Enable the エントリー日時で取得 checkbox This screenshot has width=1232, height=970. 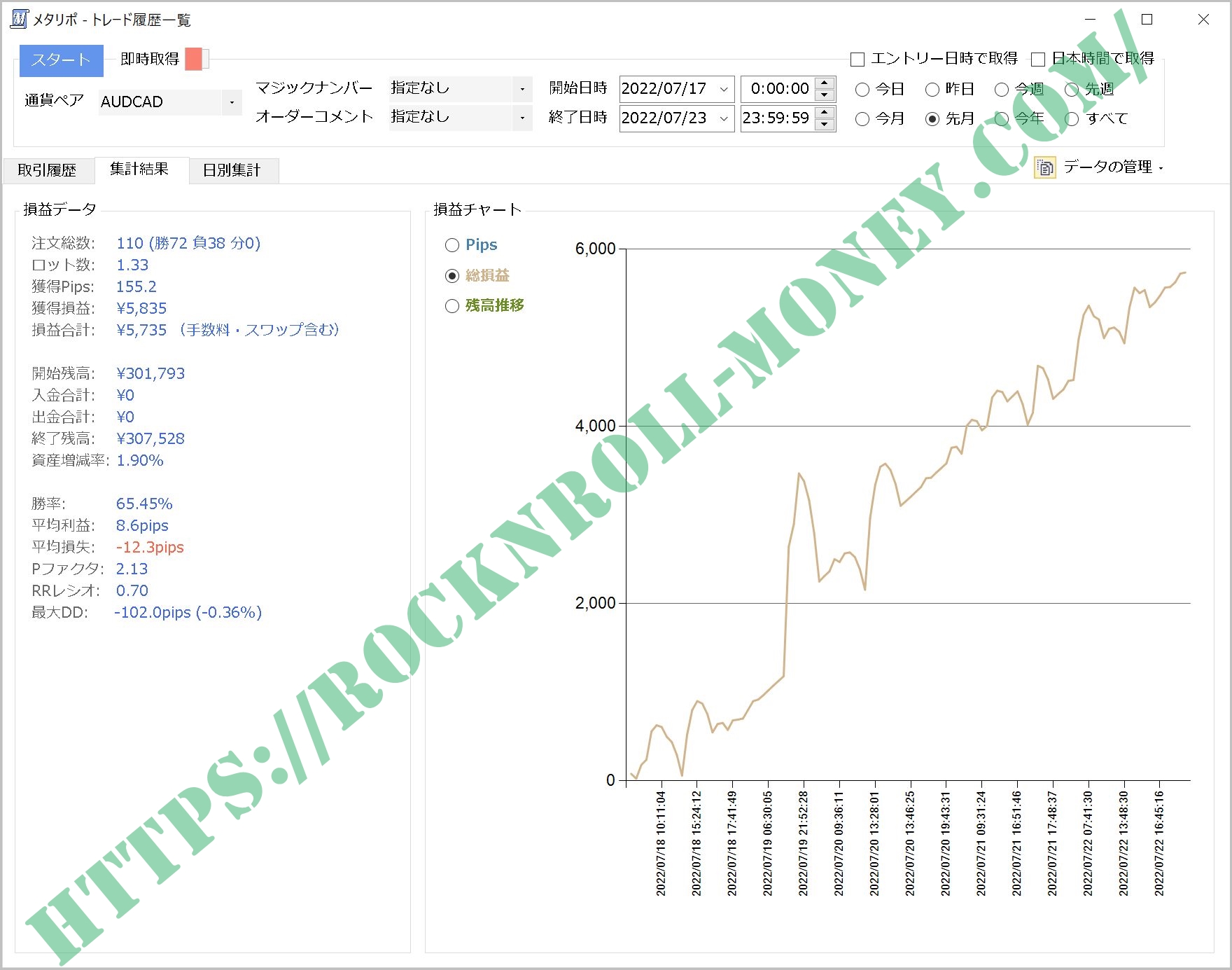click(857, 58)
